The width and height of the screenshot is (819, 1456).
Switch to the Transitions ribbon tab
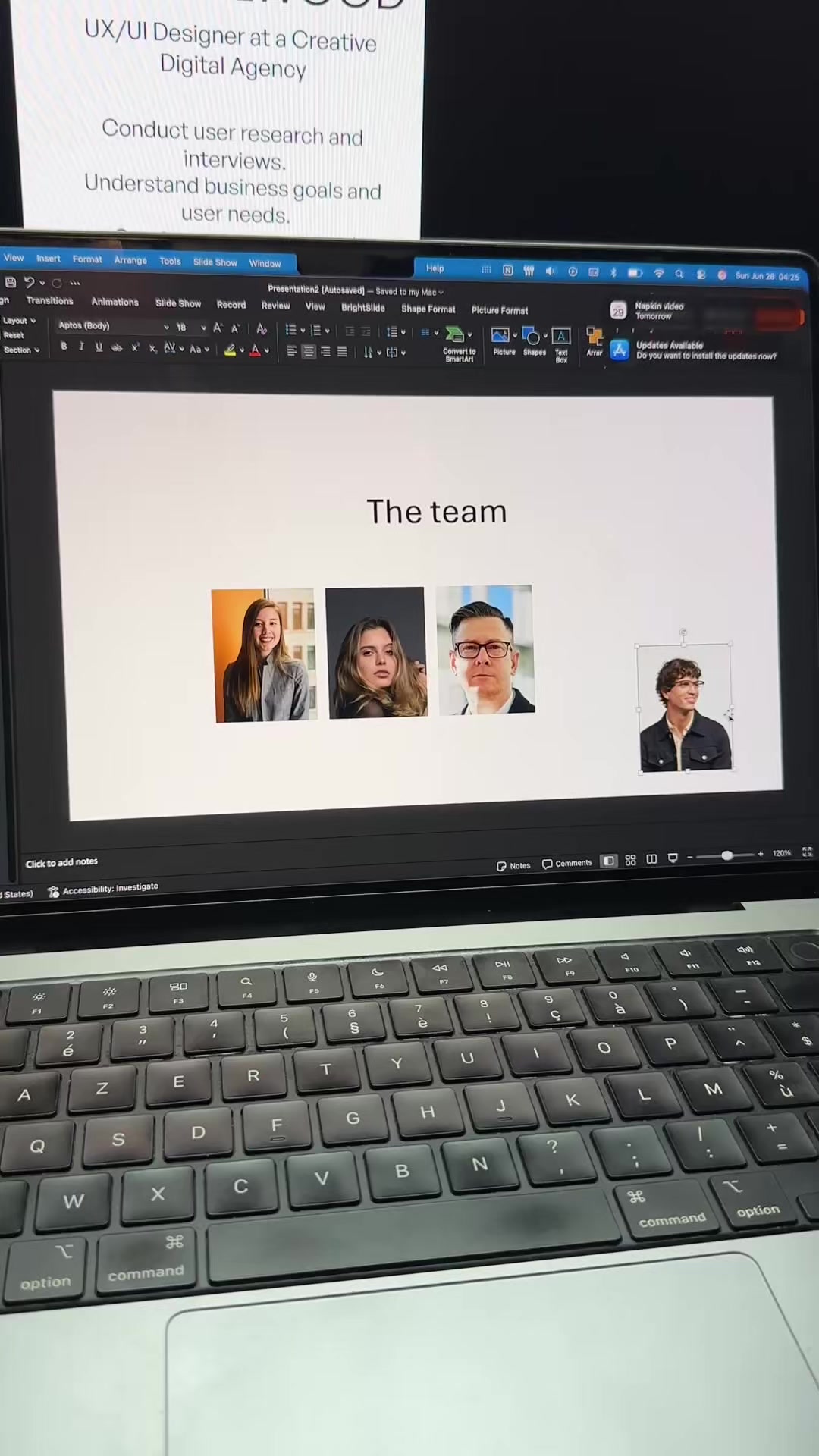50,301
